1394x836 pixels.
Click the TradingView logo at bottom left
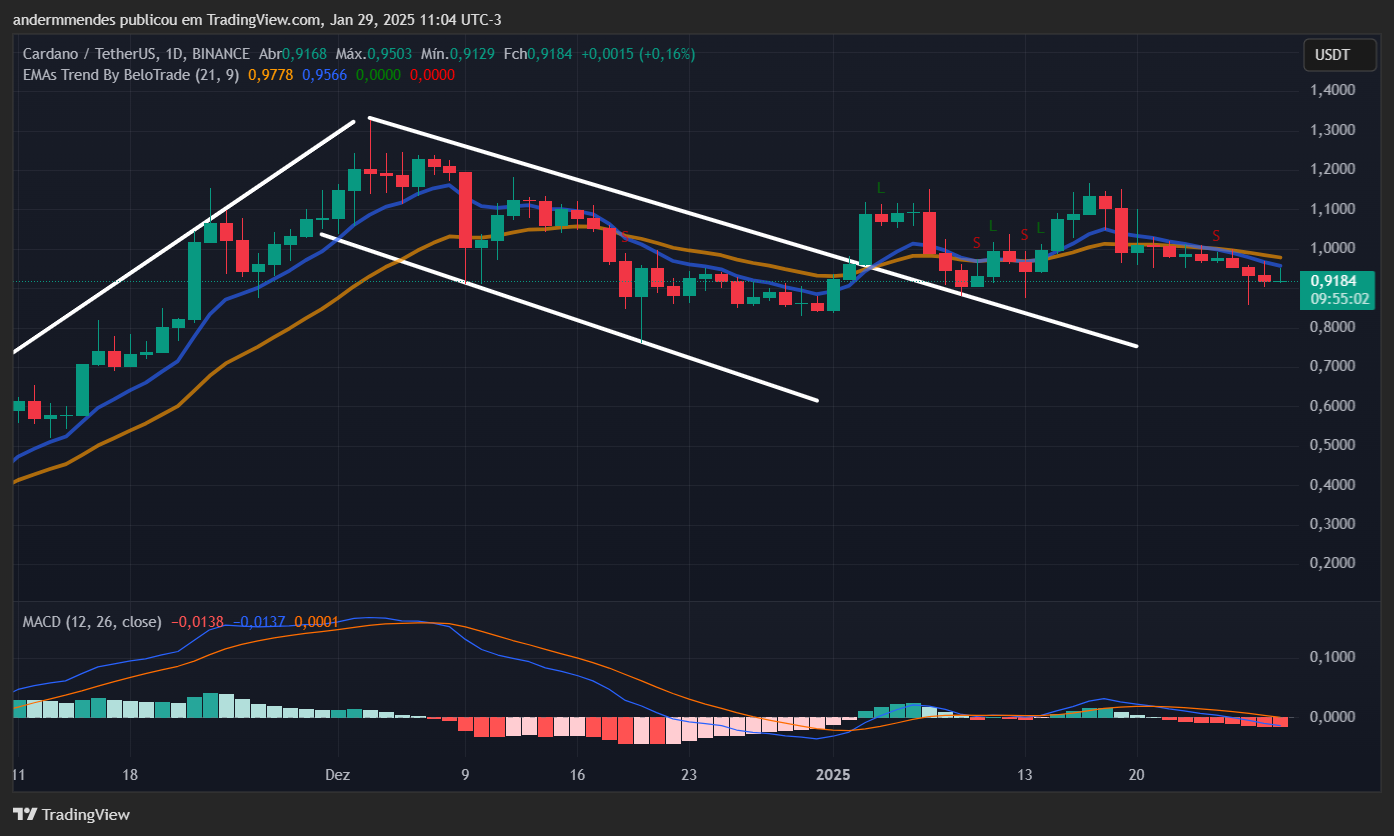[x=71, y=814]
